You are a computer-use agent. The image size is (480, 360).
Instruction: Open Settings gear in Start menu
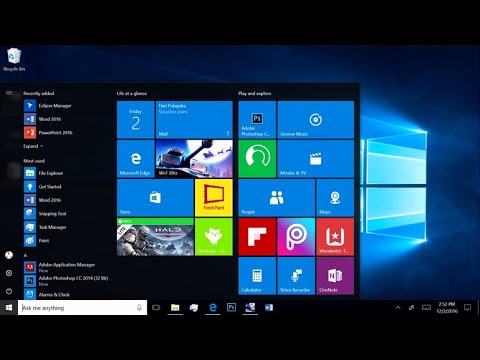(9, 273)
